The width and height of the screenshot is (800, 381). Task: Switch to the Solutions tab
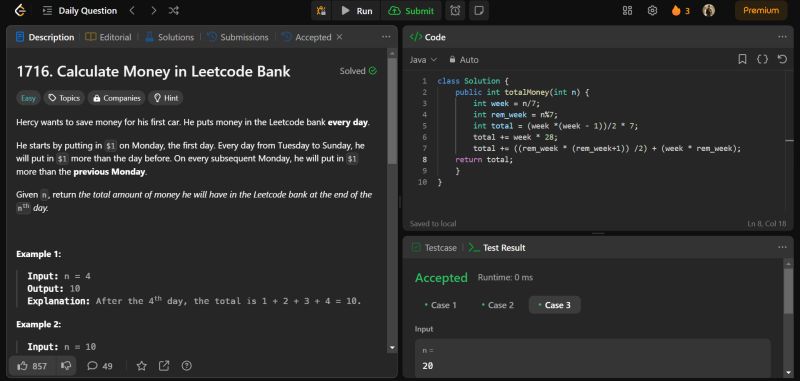click(169, 37)
